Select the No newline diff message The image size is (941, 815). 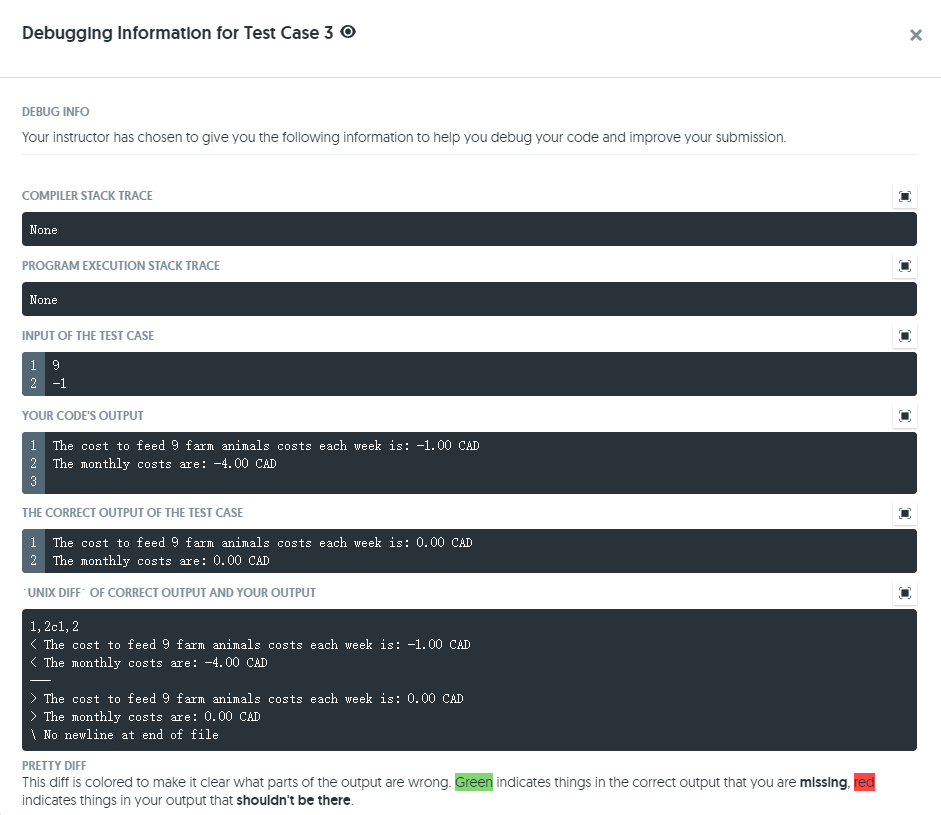tap(125, 734)
